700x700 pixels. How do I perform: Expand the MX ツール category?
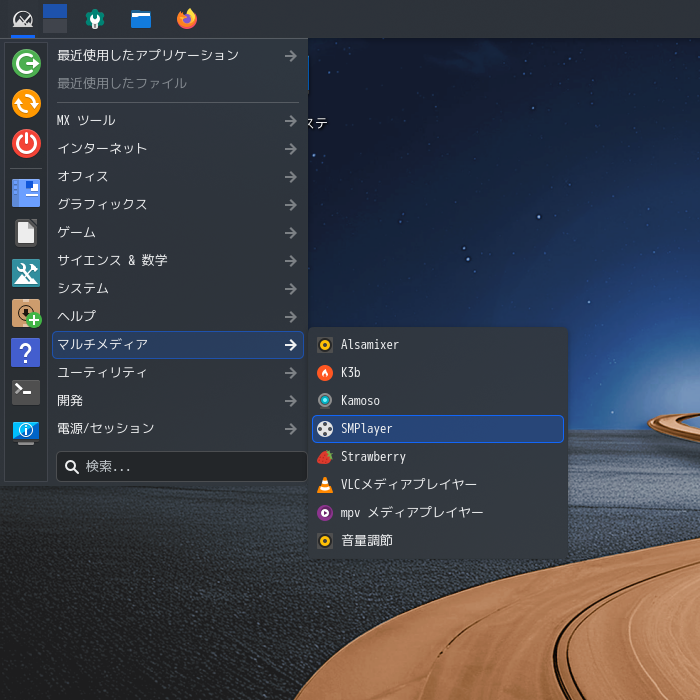click(x=177, y=121)
